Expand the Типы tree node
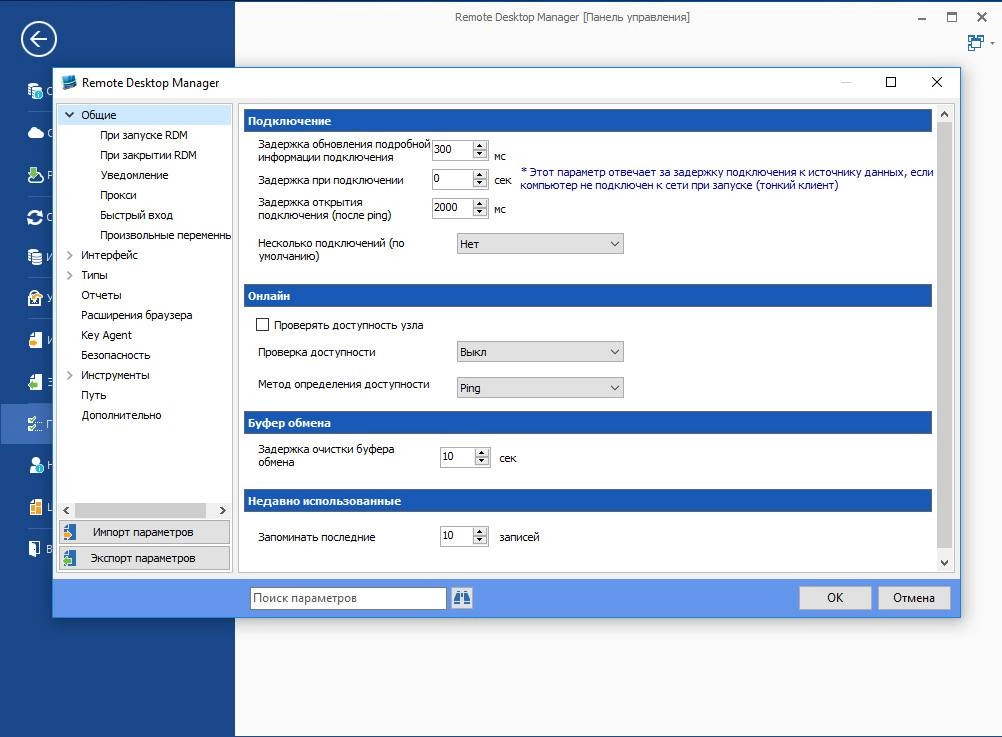This screenshot has height=737, width=1002. [x=70, y=275]
